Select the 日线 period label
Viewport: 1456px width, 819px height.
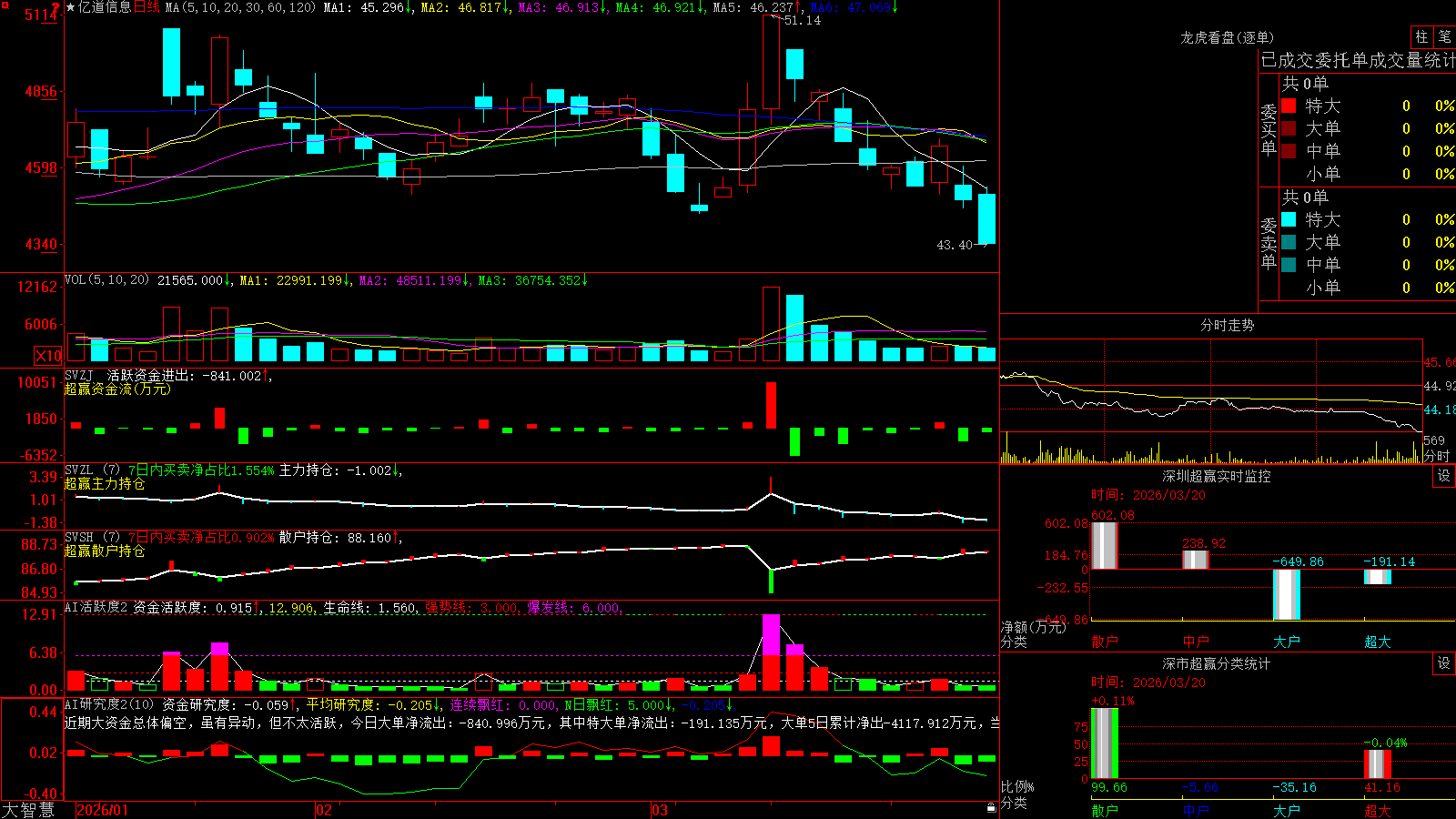point(147,7)
